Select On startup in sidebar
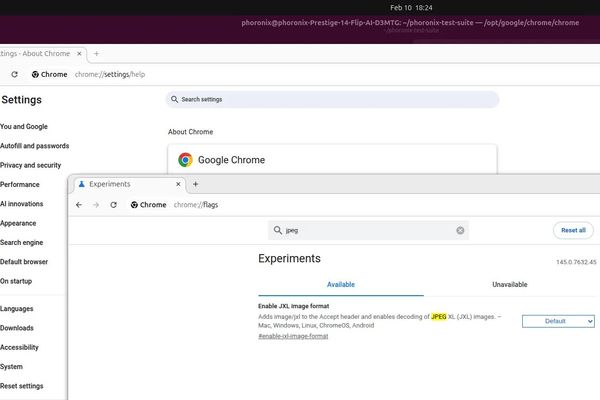Image resolution: width=600 pixels, height=400 pixels. [x=16, y=281]
